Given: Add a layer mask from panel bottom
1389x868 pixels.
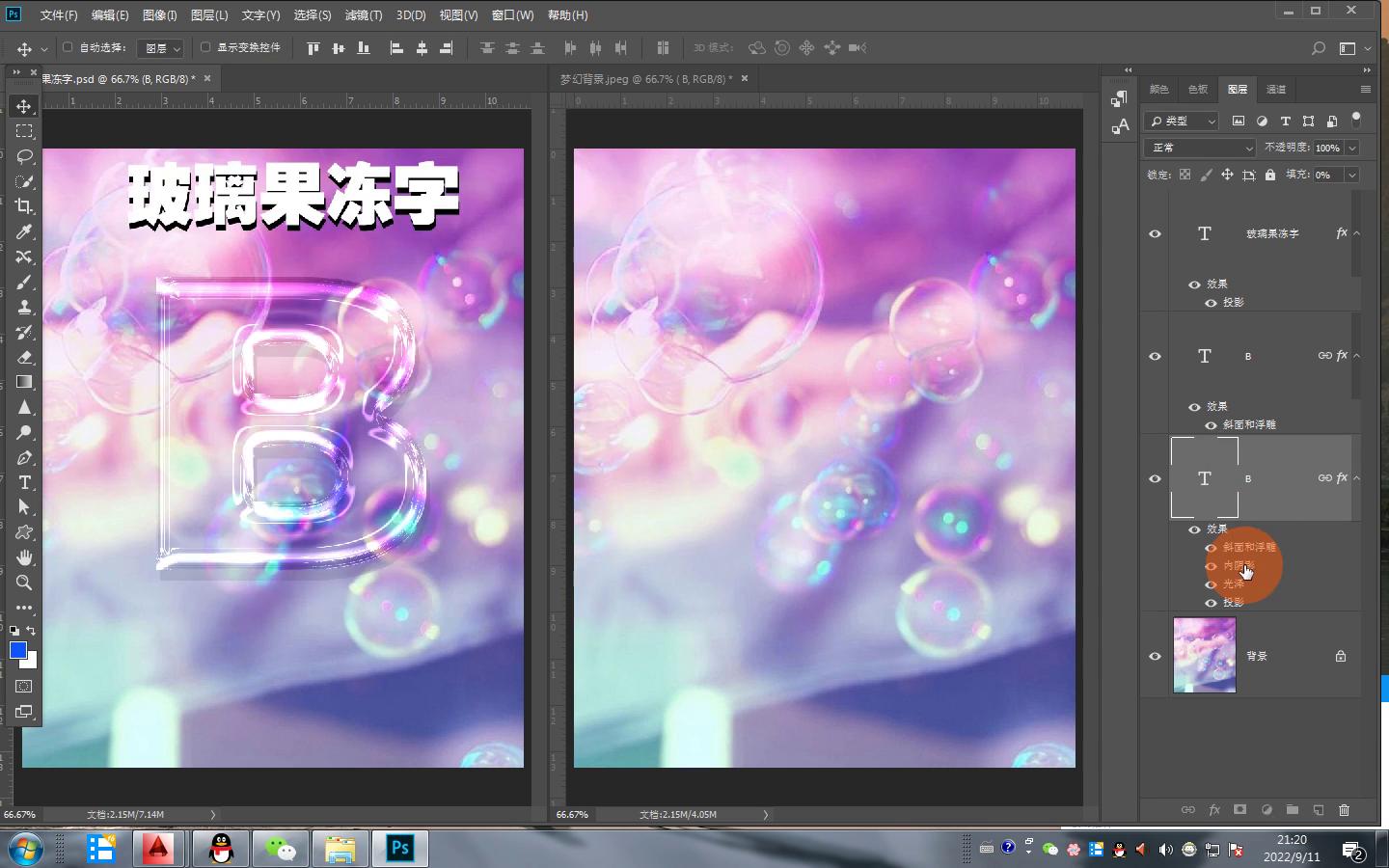Looking at the screenshot, I should (1239, 810).
